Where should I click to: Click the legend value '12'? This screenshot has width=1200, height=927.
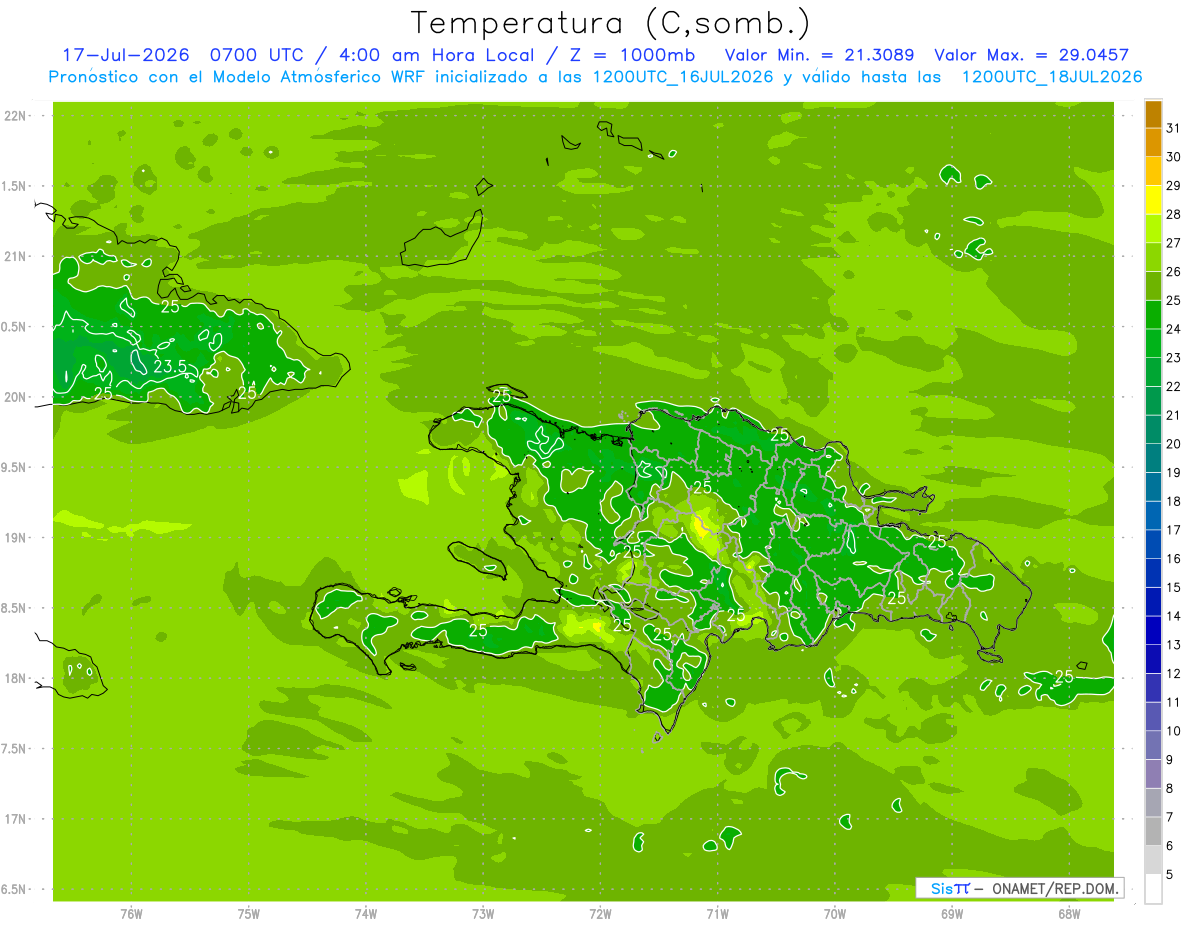(x=1173, y=673)
